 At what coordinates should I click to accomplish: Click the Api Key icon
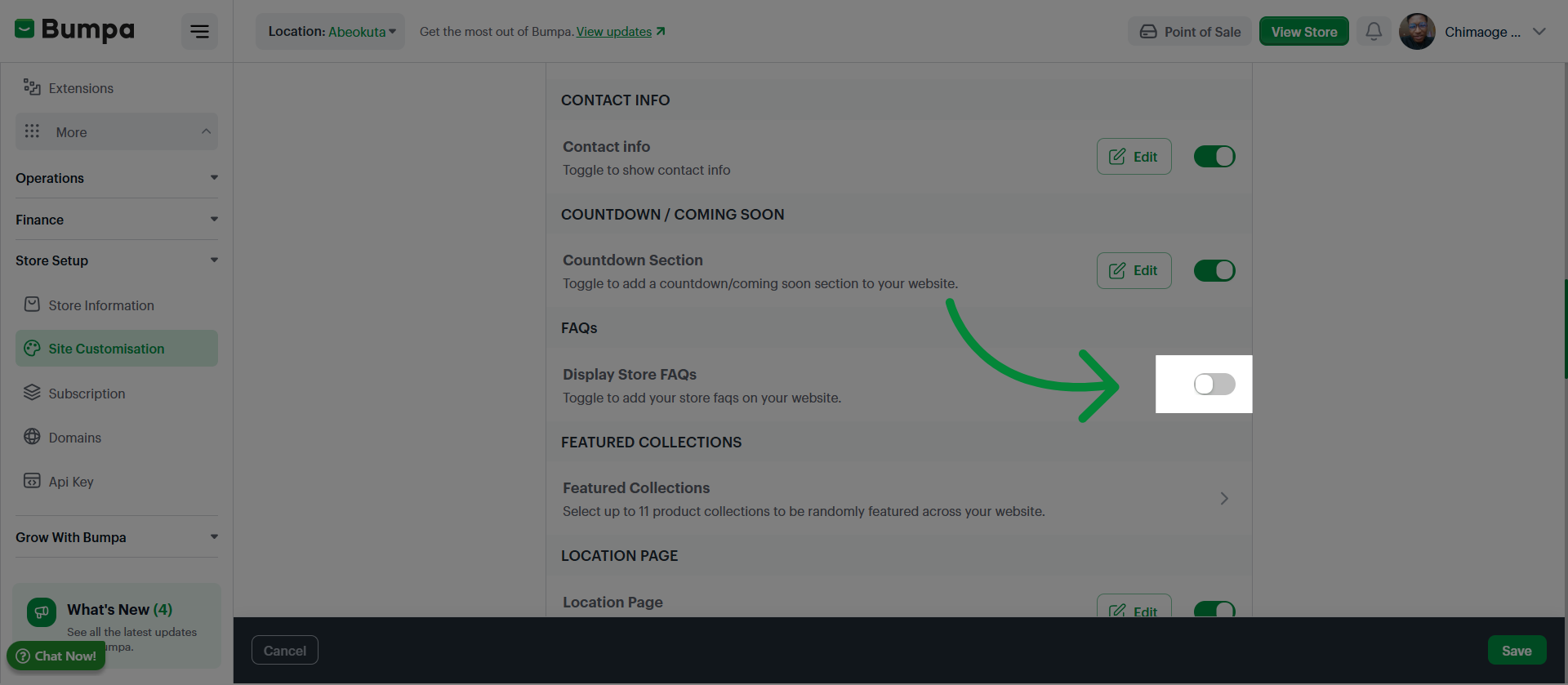[x=32, y=481]
